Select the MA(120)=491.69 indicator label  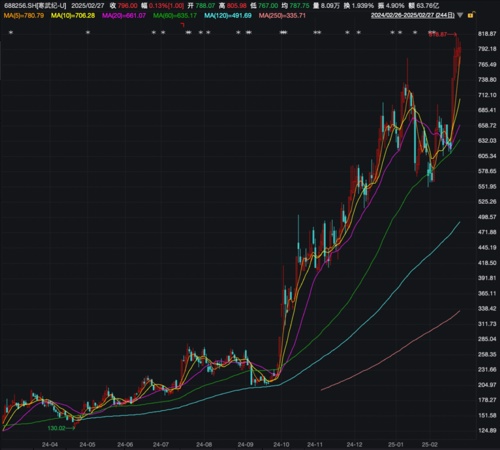click(228, 15)
